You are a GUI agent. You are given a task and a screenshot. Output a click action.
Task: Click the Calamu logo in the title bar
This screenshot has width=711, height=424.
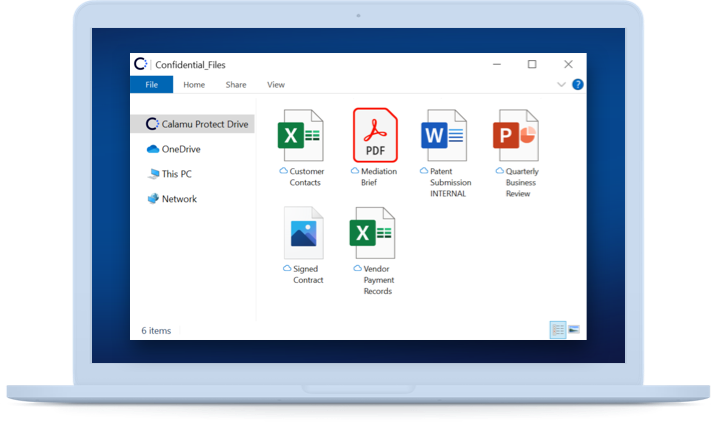(141, 64)
